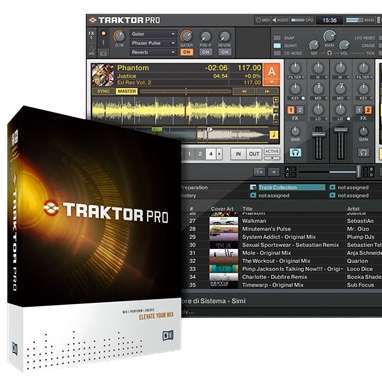Image resolution: width=382 pixels, height=382 pixels.
Task: Click the loop size forward arrow
Action: 219,154
